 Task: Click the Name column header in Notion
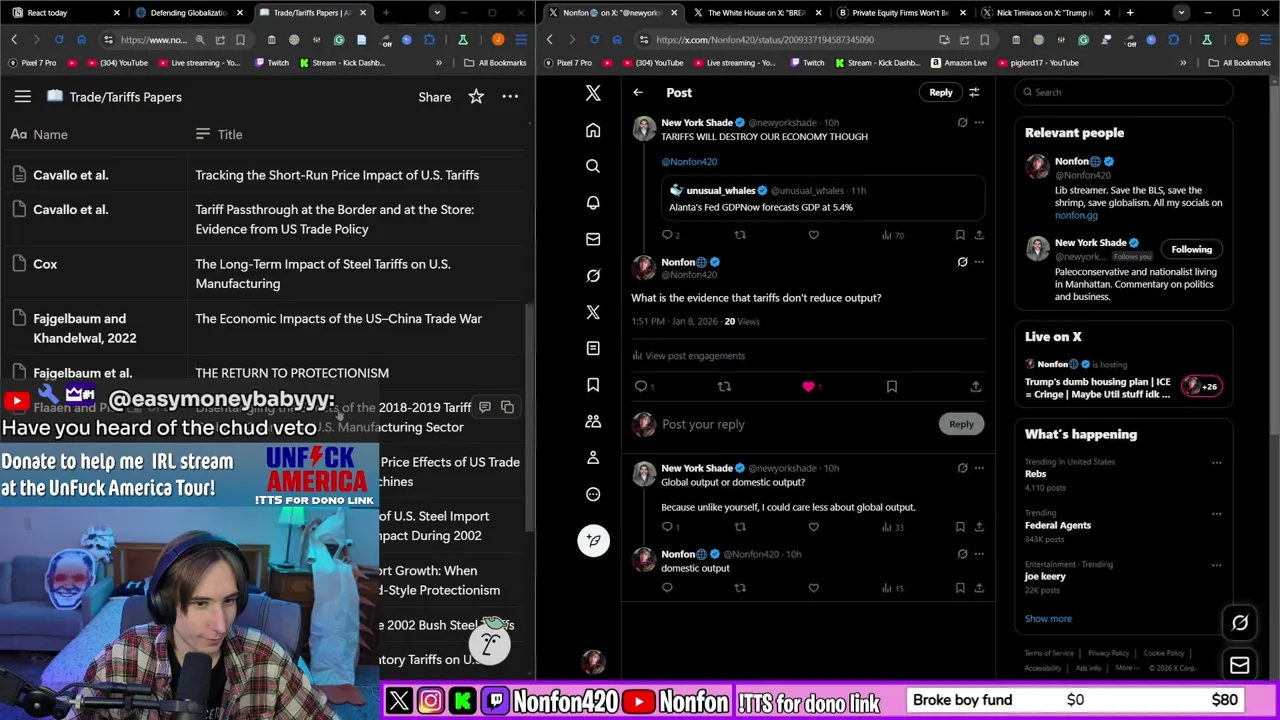50,134
